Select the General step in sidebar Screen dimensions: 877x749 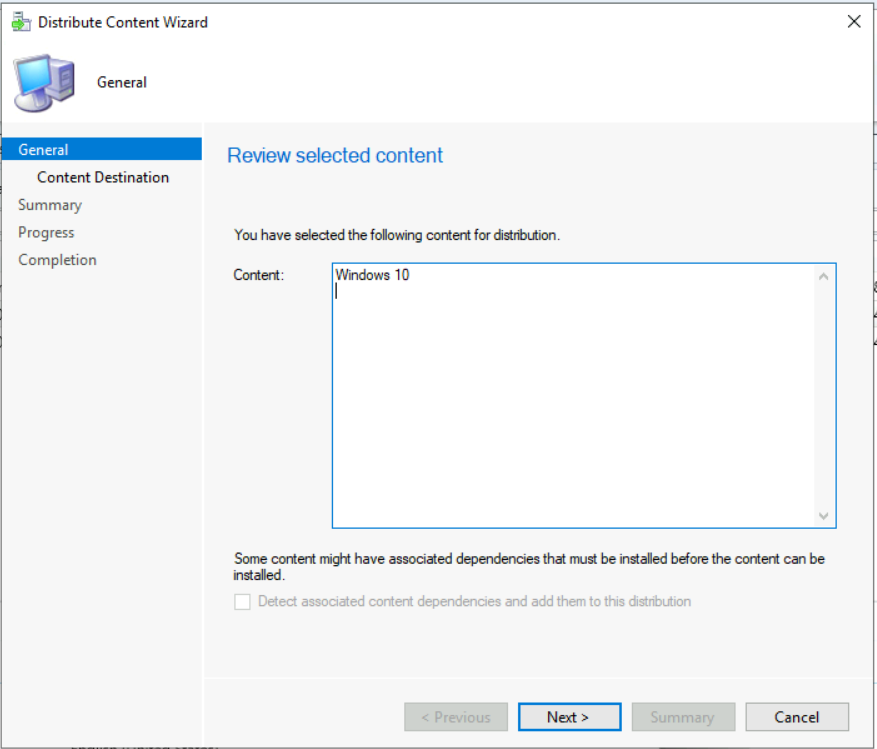[102, 149]
